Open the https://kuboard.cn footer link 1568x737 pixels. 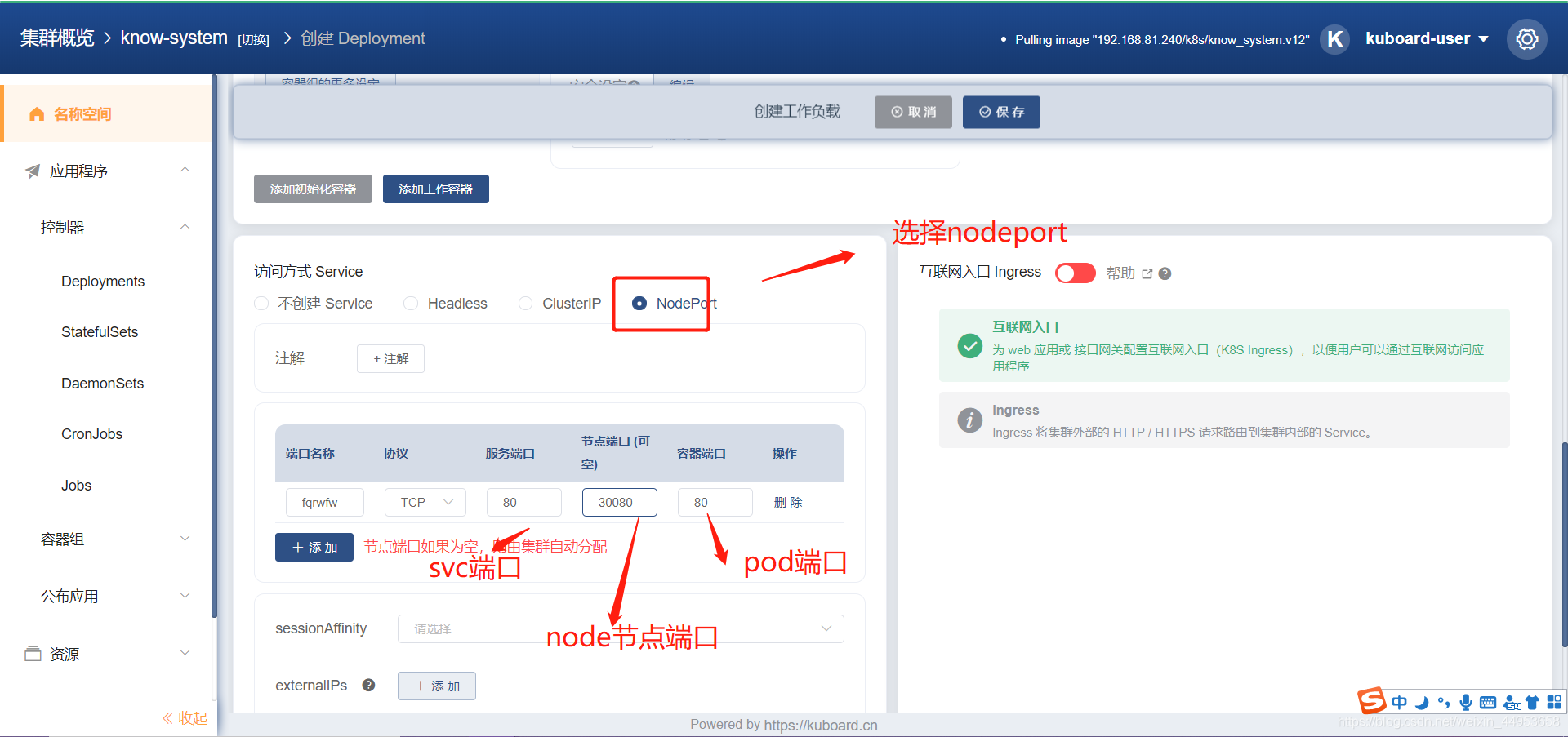click(x=821, y=725)
